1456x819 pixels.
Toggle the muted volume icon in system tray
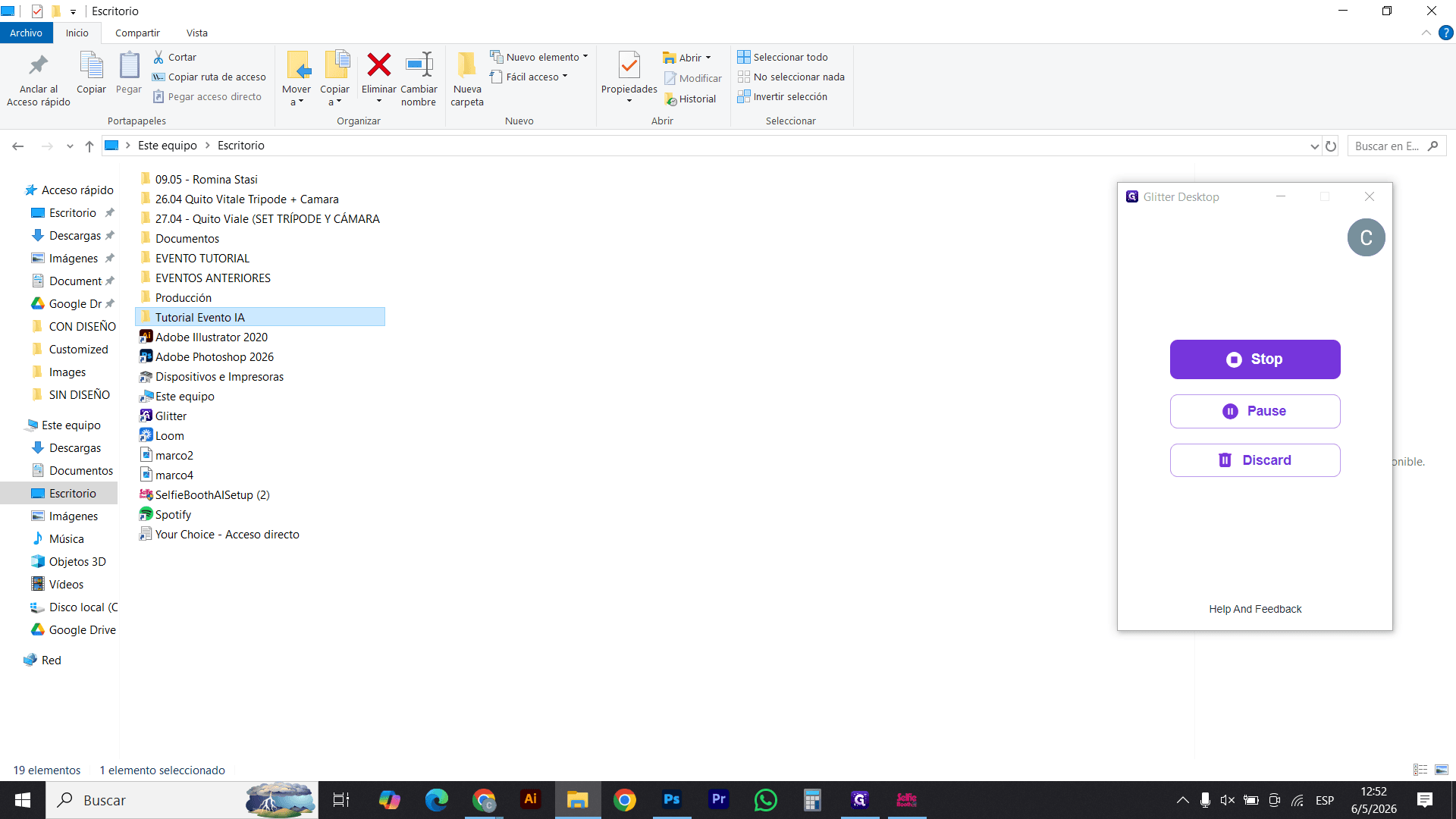click(x=1227, y=800)
